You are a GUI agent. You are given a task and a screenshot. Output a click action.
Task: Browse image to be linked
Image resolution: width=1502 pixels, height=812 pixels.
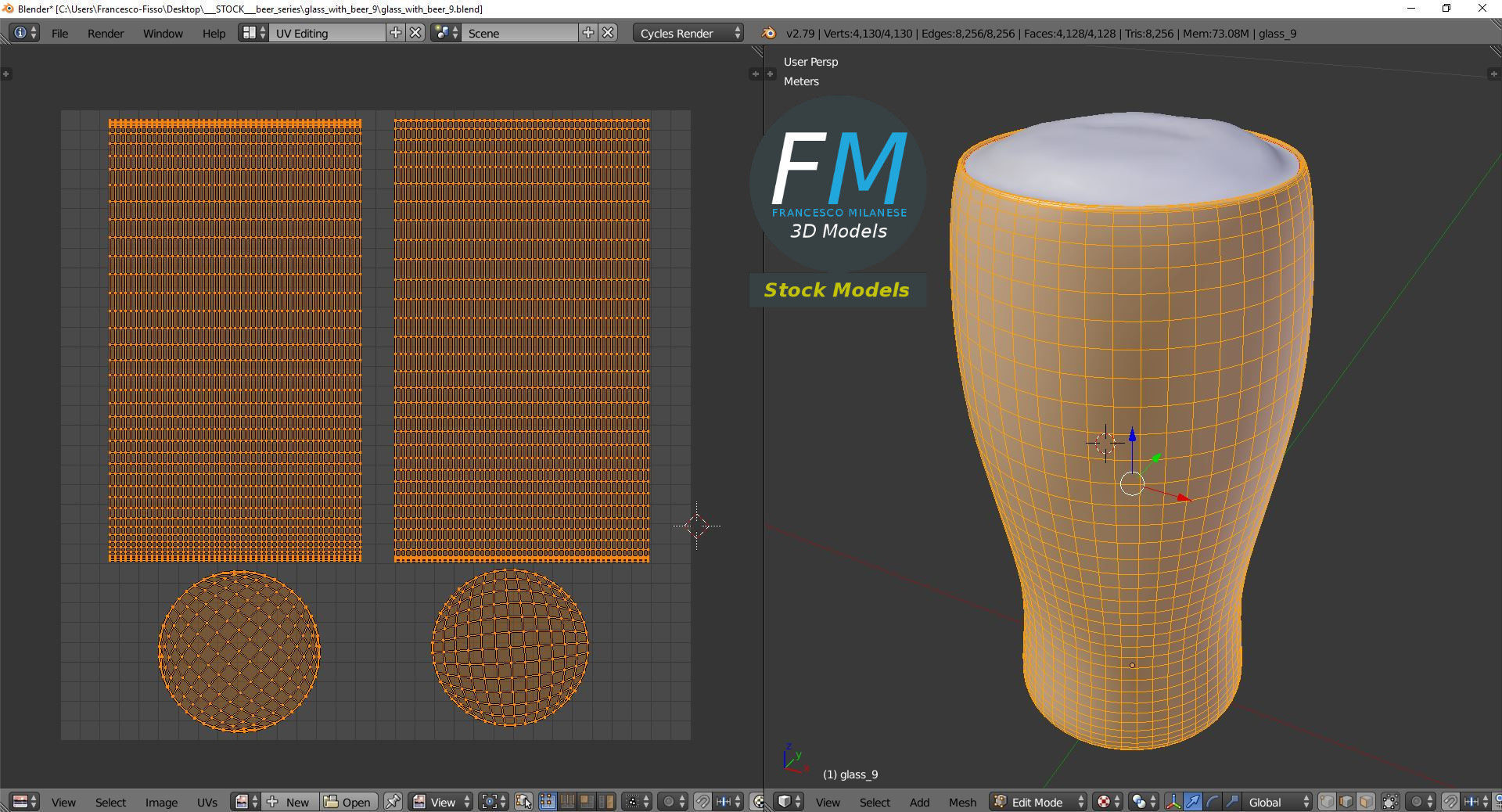click(x=245, y=802)
